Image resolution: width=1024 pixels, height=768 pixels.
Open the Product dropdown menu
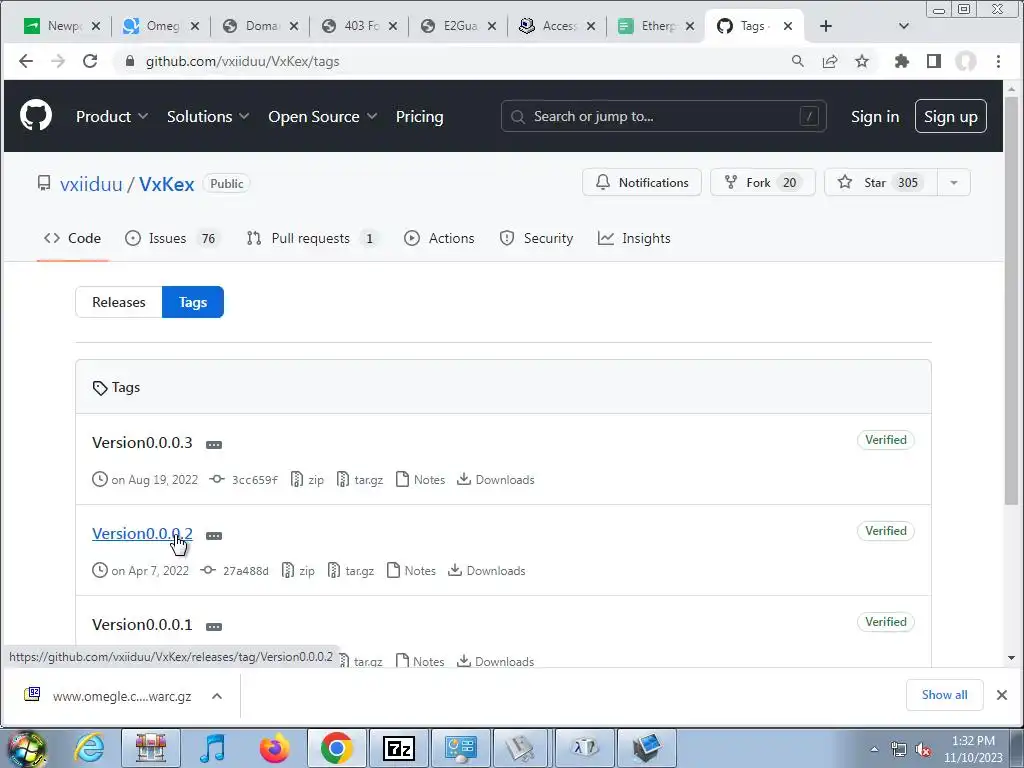112,116
